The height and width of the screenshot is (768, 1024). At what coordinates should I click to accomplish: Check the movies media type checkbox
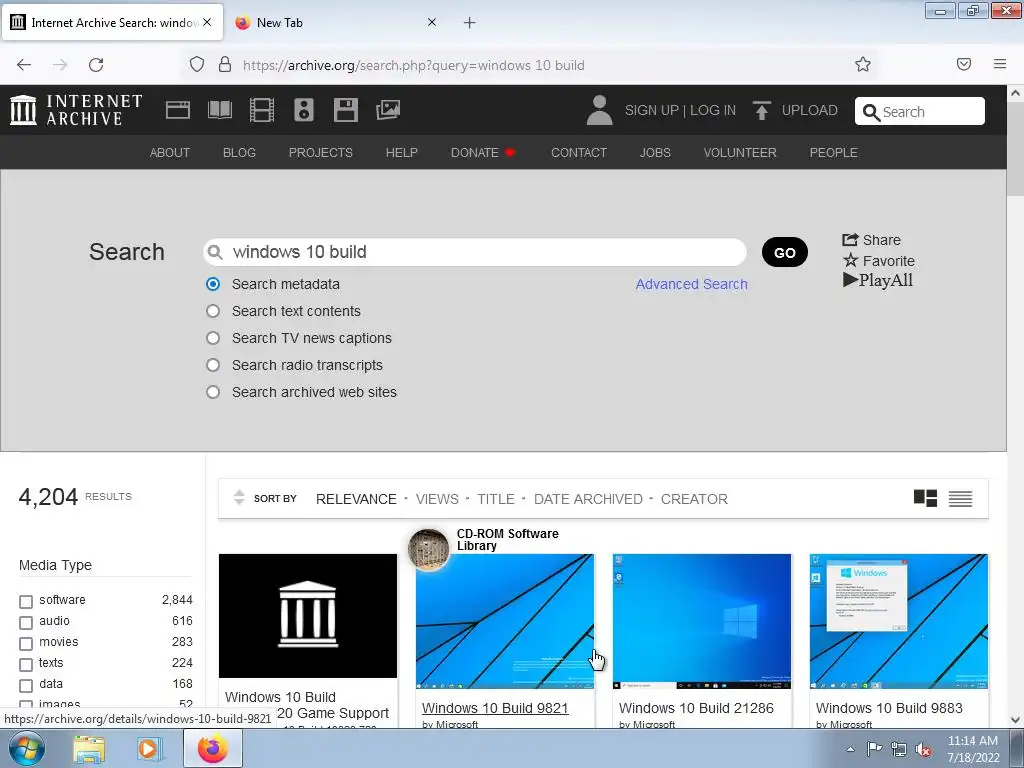tap(26, 643)
